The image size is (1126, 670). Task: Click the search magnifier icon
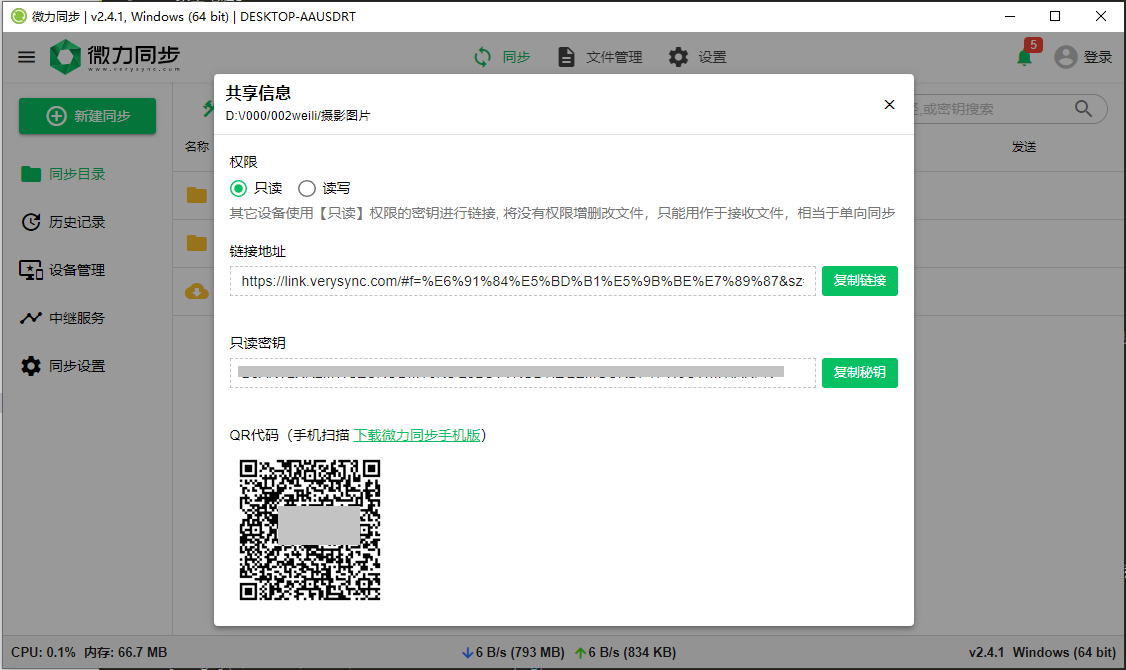click(x=1083, y=108)
